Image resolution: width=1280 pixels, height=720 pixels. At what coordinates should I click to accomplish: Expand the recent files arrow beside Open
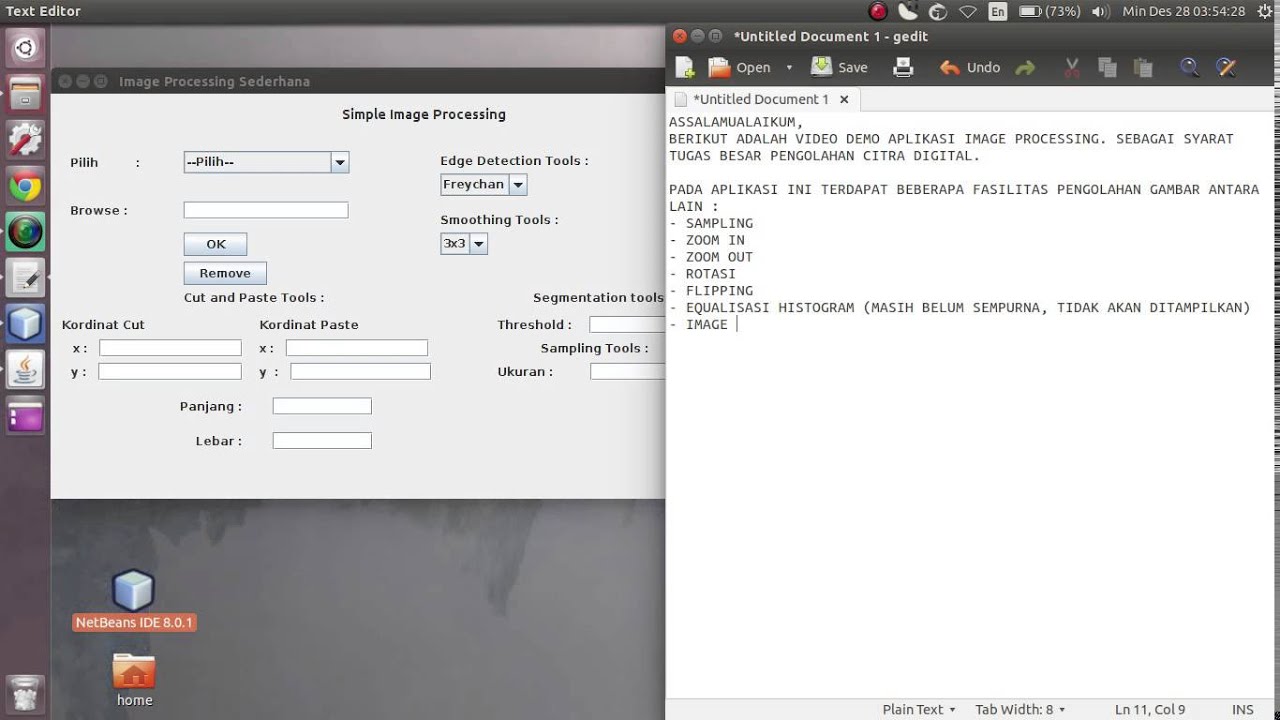coord(789,67)
